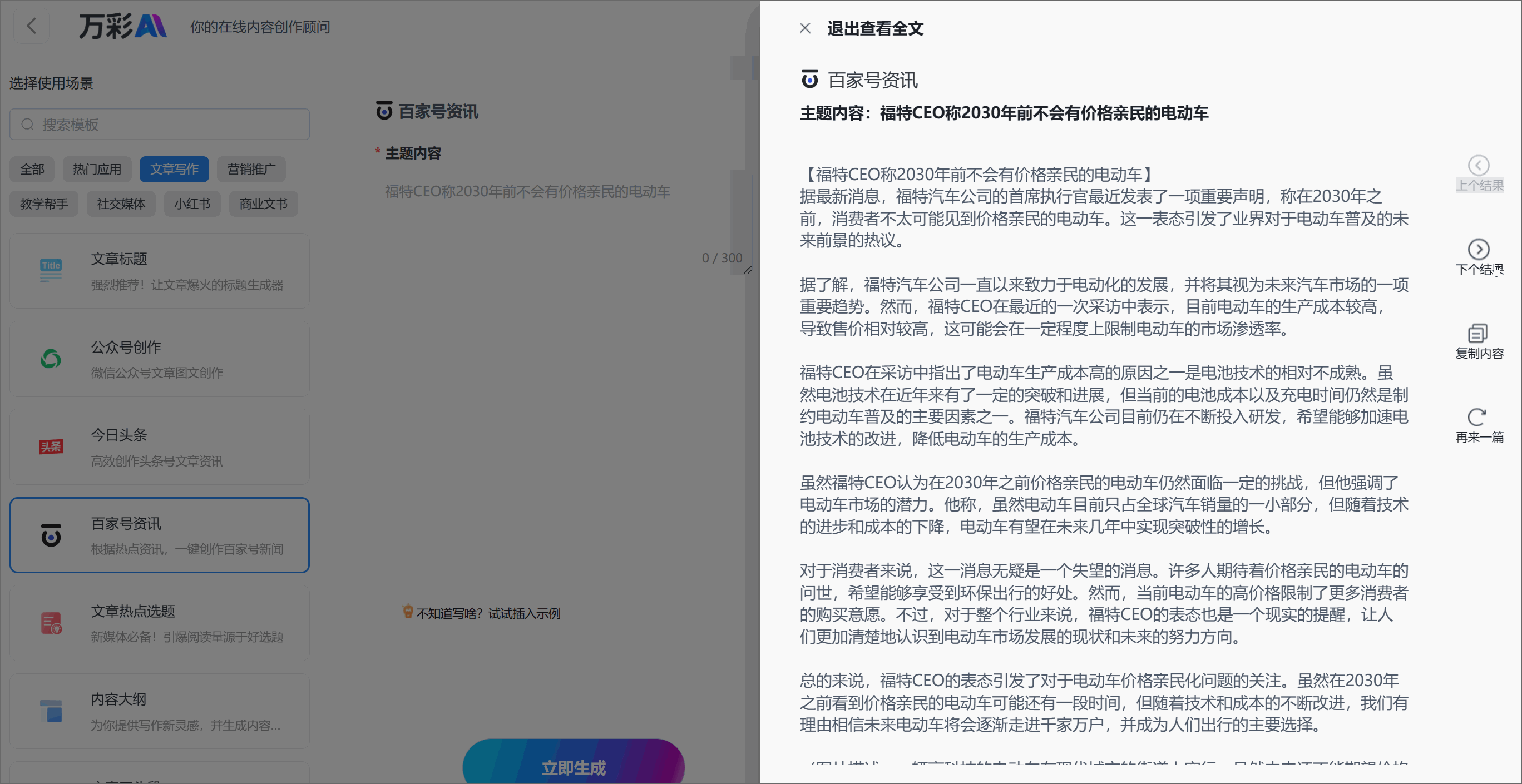Focus the 搜索模板 search field

click(x=160, y=124)
